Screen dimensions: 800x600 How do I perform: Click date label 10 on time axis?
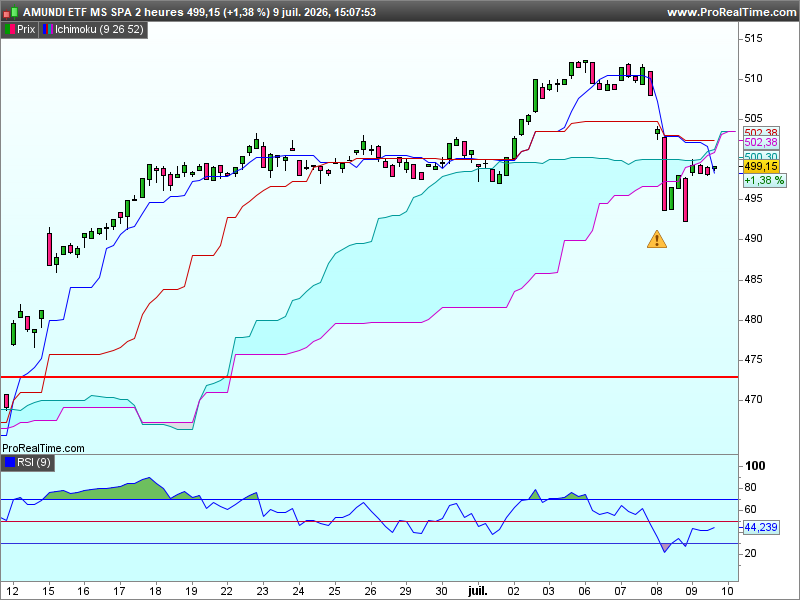tap(728, 591)
